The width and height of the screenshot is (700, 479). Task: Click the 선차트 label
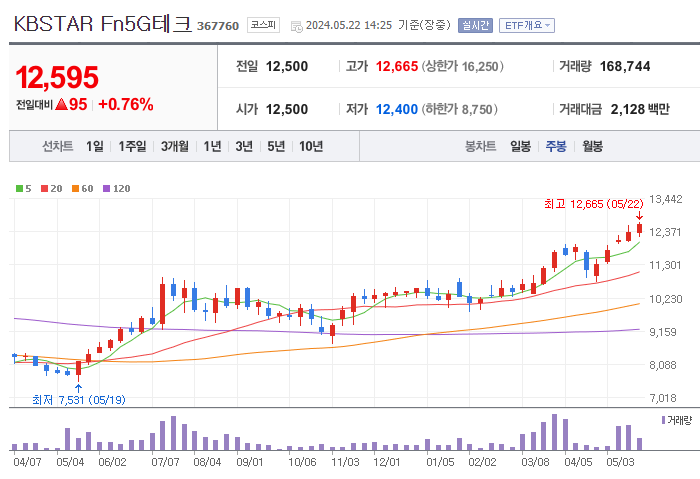58,146
